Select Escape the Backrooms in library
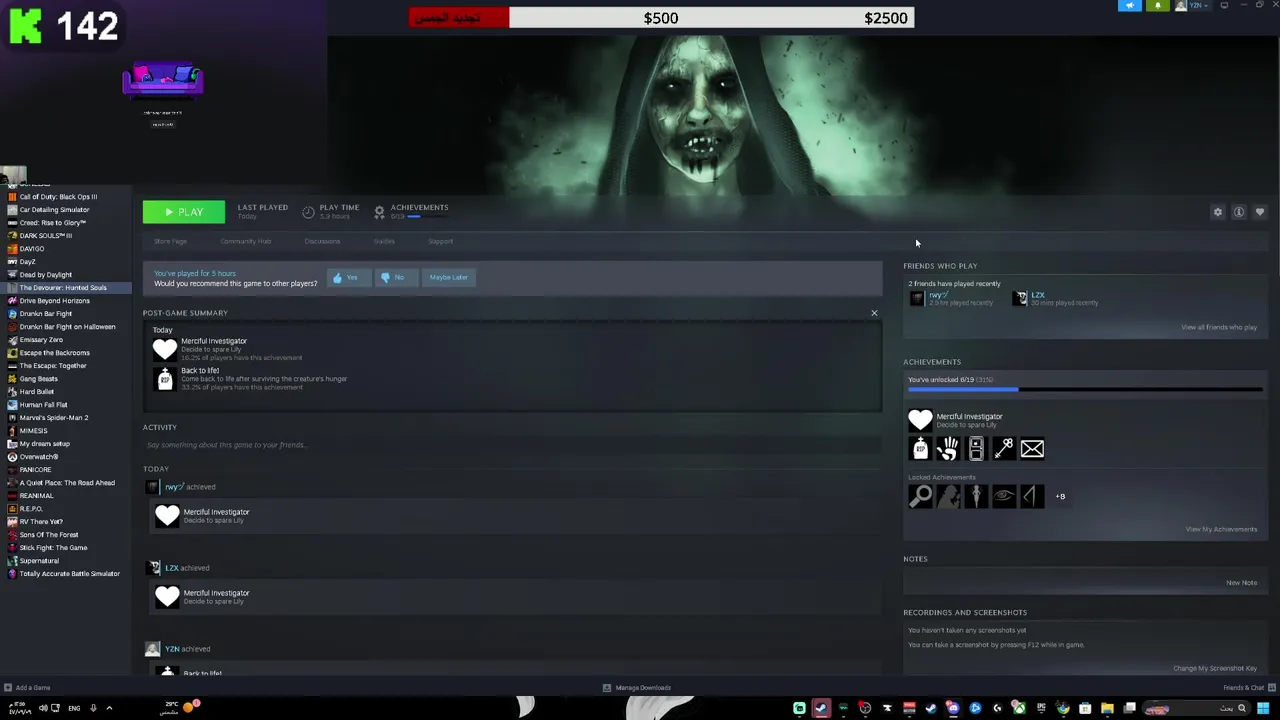 tap(54, 353)
